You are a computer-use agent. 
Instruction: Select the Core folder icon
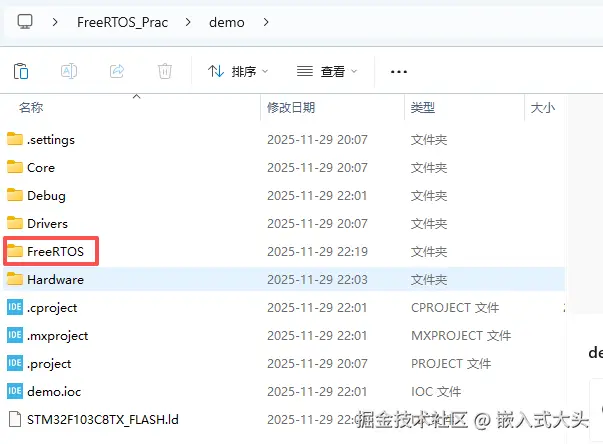[x=15, y=167]
